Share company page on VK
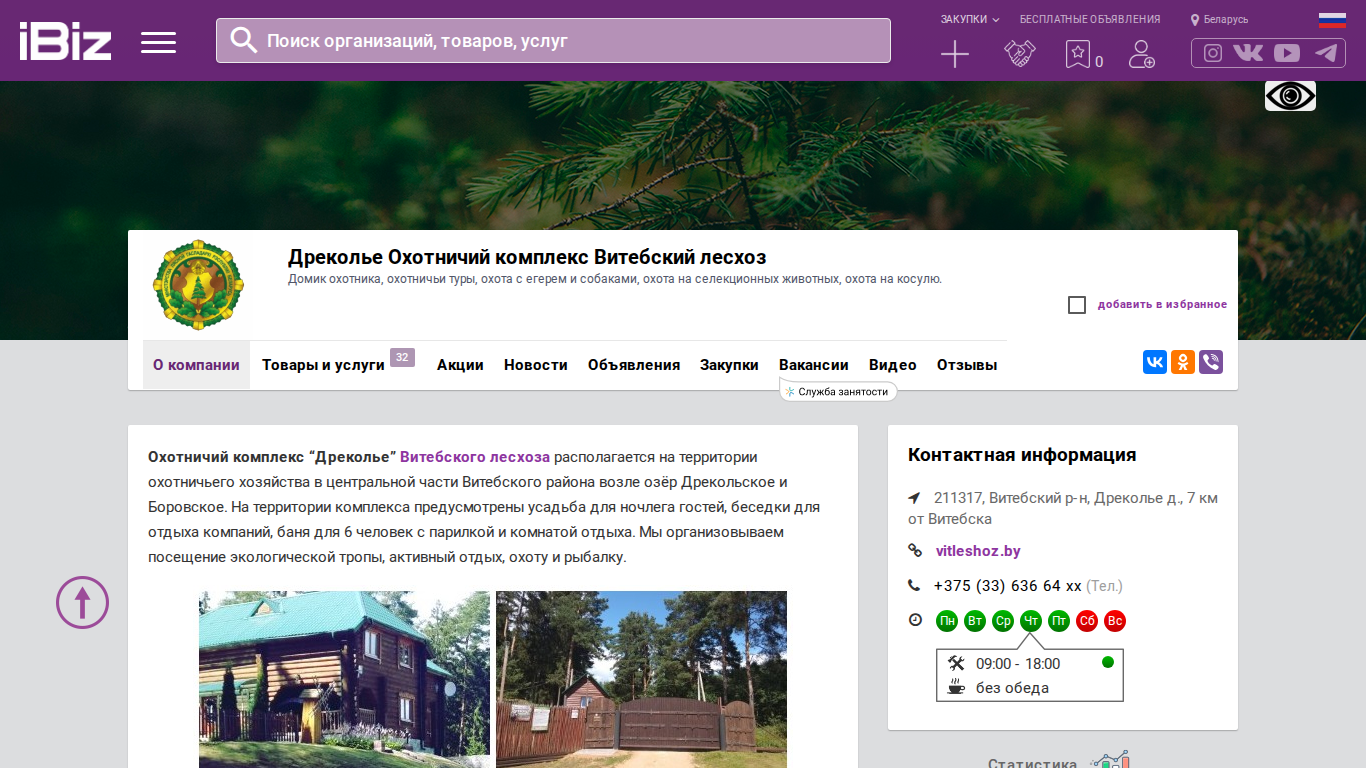This screenshot has width=1366, height=768. pos(1155,362)
